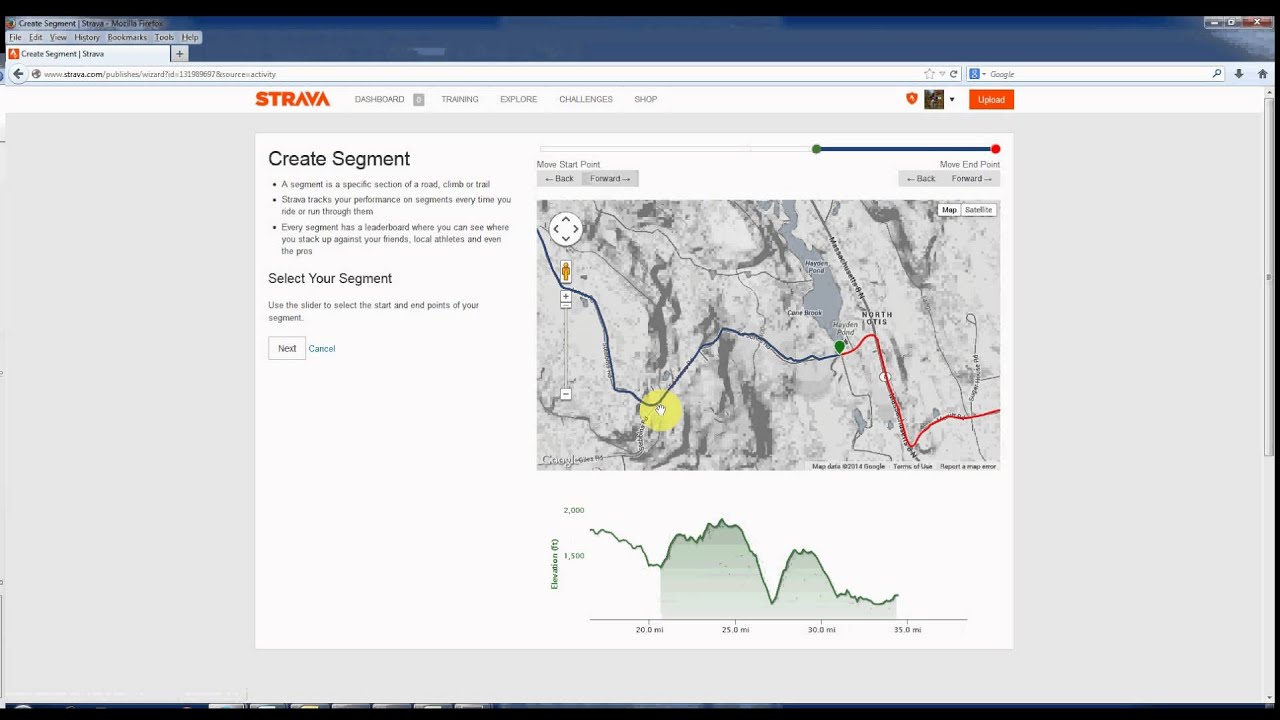Select the Street View pegman icon
Viewport: 1280px width, 720px height.
[566, 271]
